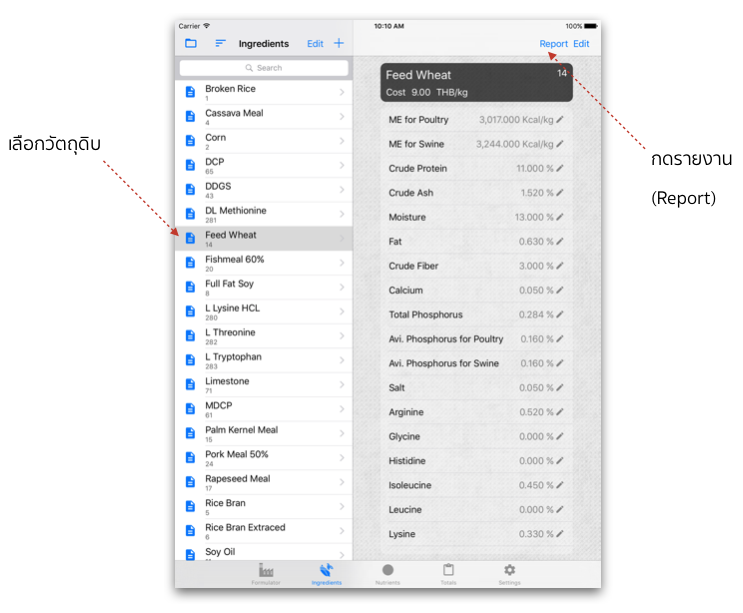Select Palm Kernel Meal ingredient
This screenshot has height=613, width=743.
(x=264, y=433)
